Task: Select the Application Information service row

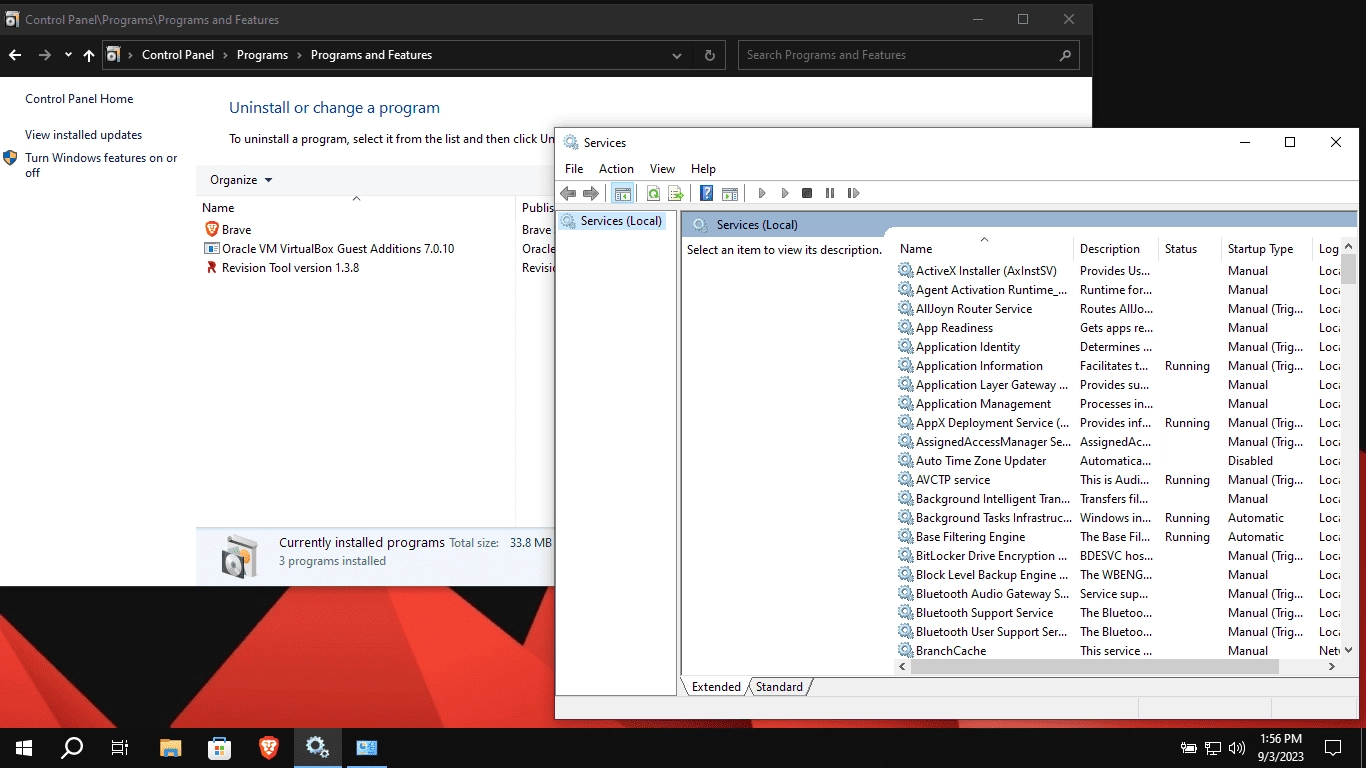Action: pyautogui.click(x=1118, y=366)
